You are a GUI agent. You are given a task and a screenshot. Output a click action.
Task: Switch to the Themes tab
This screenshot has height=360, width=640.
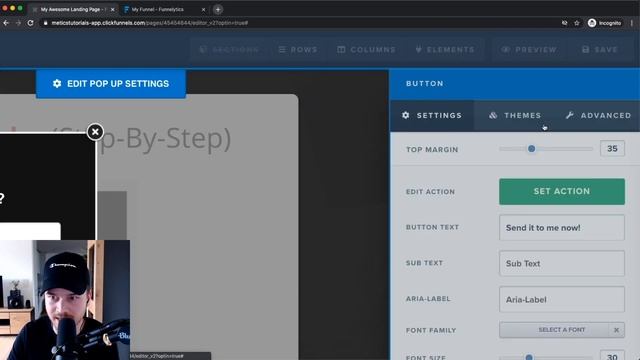(x=515, y=116)
